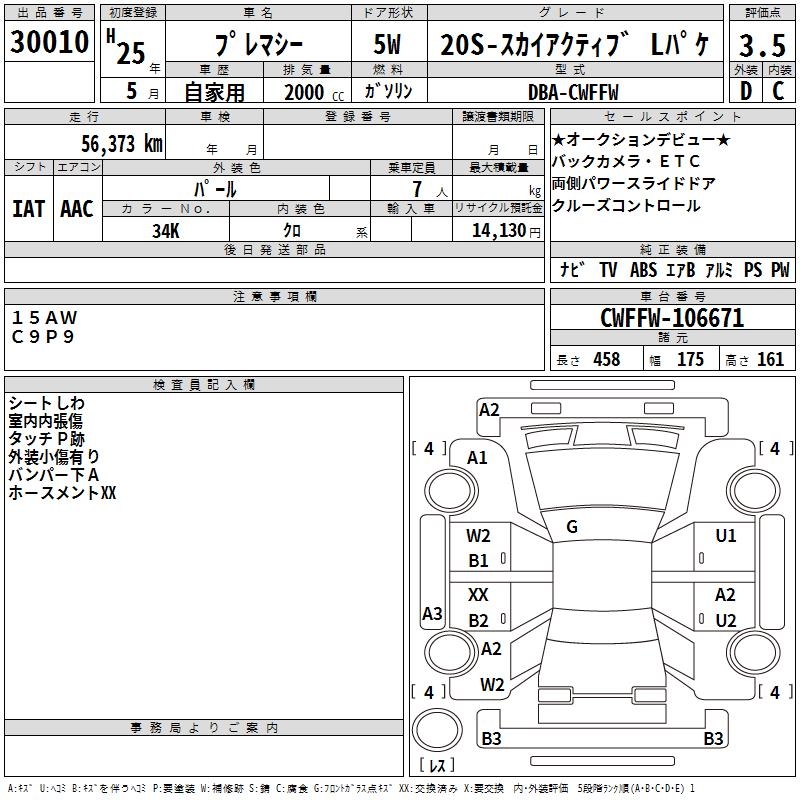
Task: Click the interior color クロ
Action: point(292,231)
